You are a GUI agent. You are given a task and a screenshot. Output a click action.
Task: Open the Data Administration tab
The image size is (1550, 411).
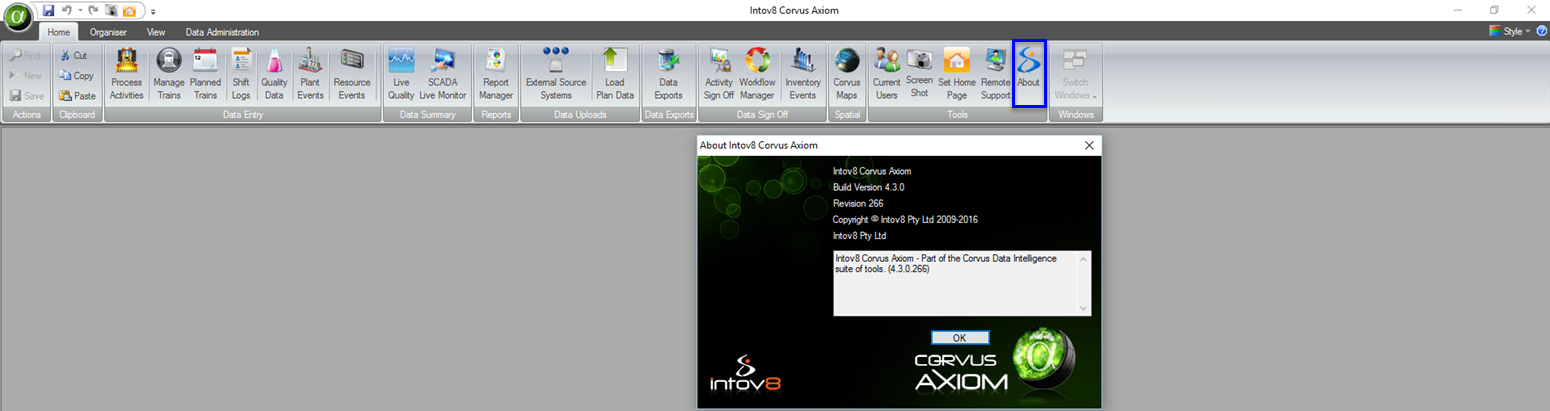point(222,32)
